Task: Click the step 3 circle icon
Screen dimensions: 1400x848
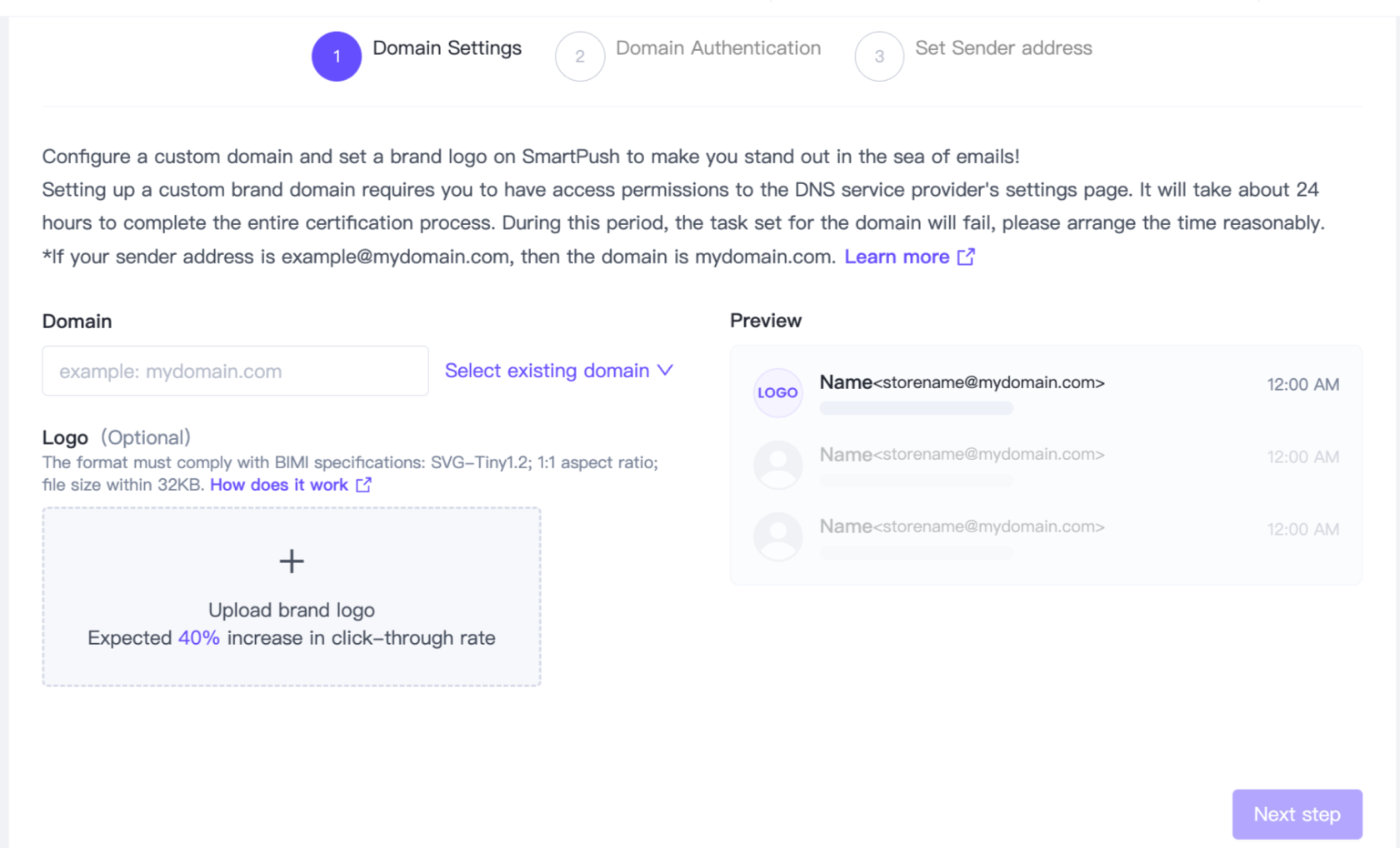Action: (x=879, y=57)
